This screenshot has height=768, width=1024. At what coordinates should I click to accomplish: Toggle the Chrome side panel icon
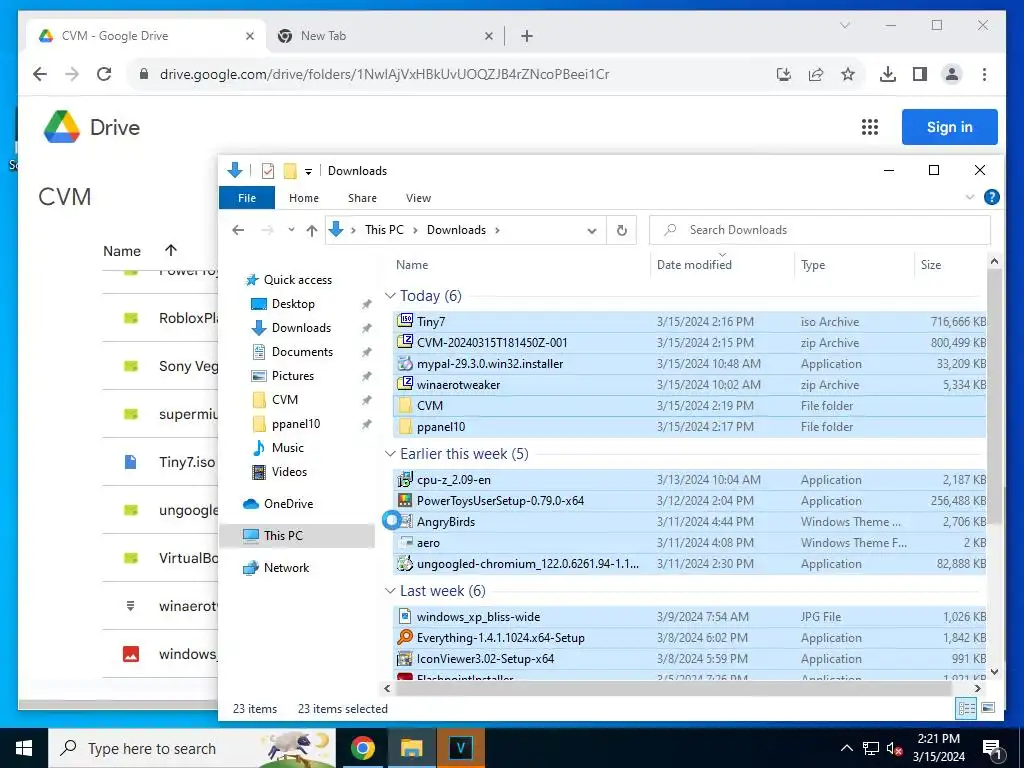click(920, 74)
